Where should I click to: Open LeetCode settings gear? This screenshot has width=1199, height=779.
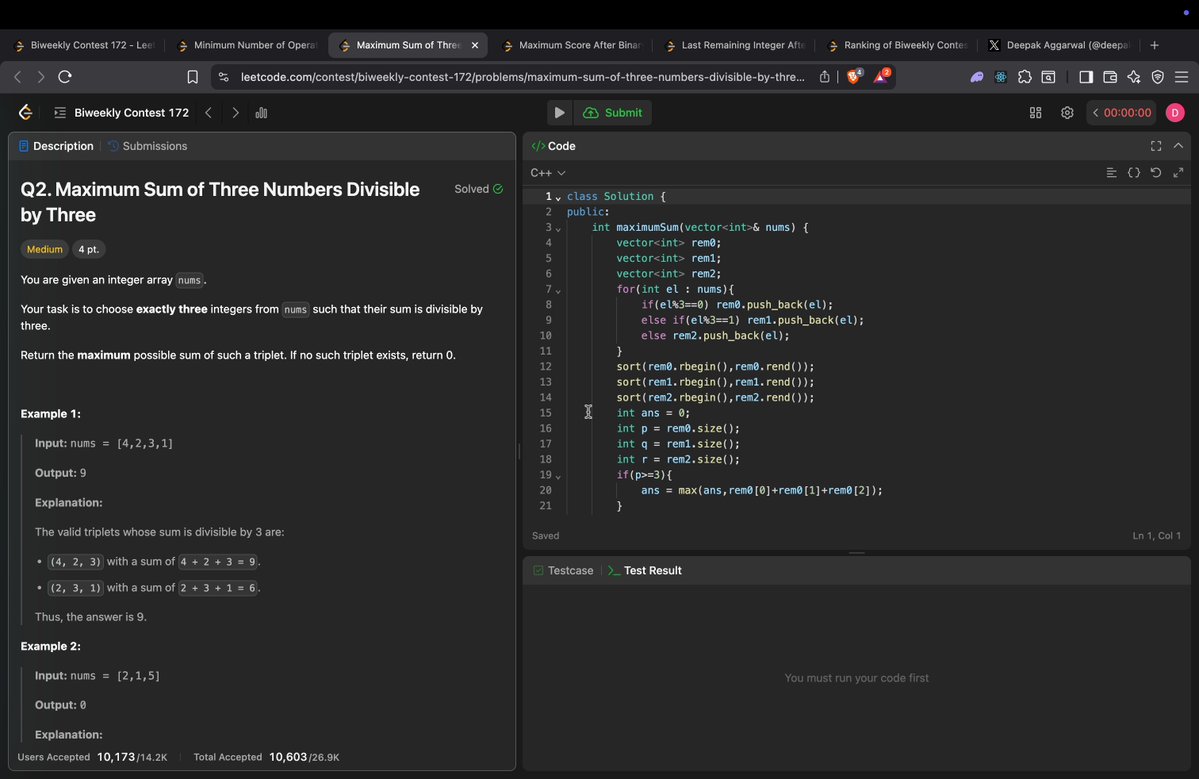click(x=1067, y=112)
